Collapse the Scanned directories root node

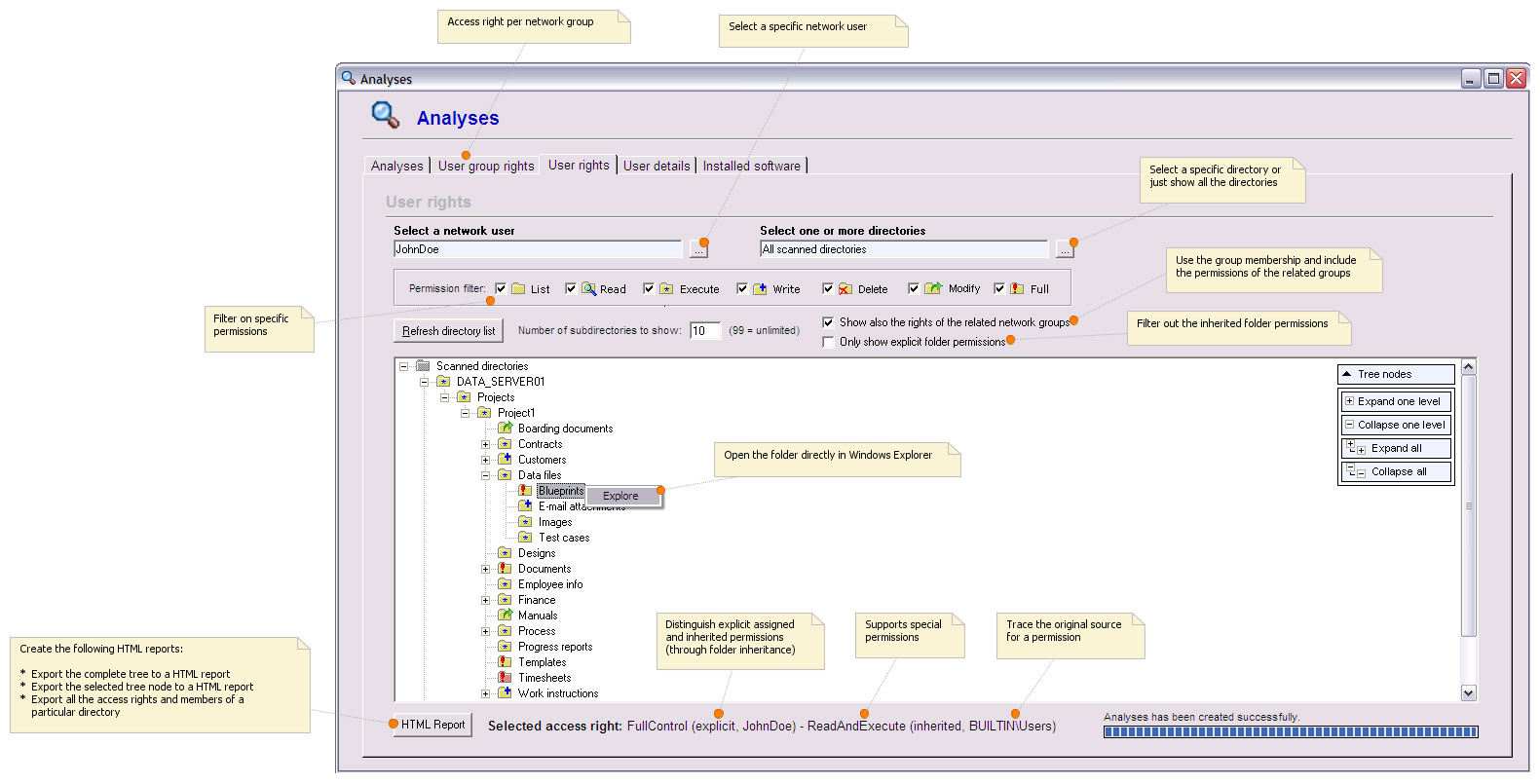[403, 366]
